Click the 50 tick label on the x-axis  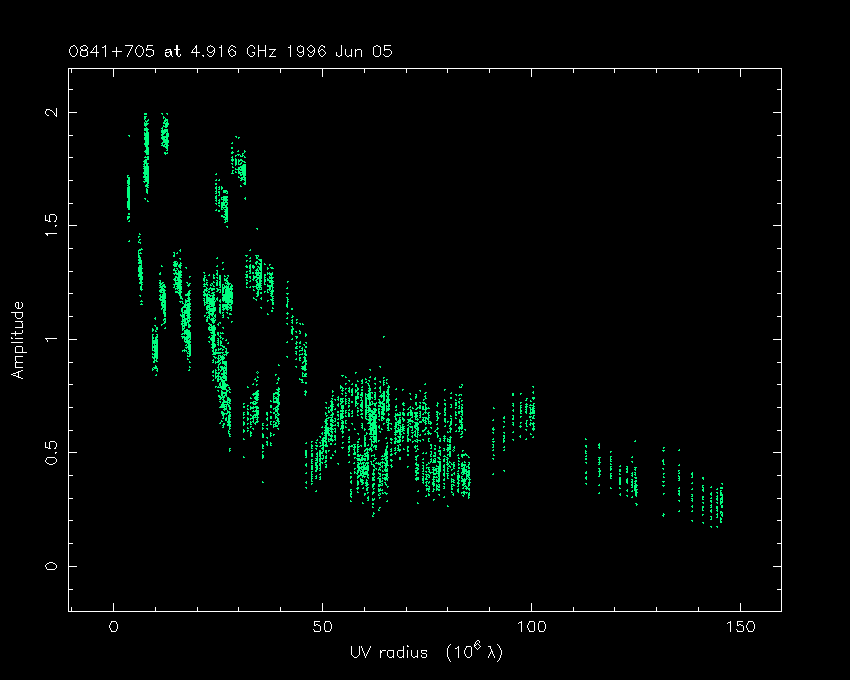tap(322, 627)
